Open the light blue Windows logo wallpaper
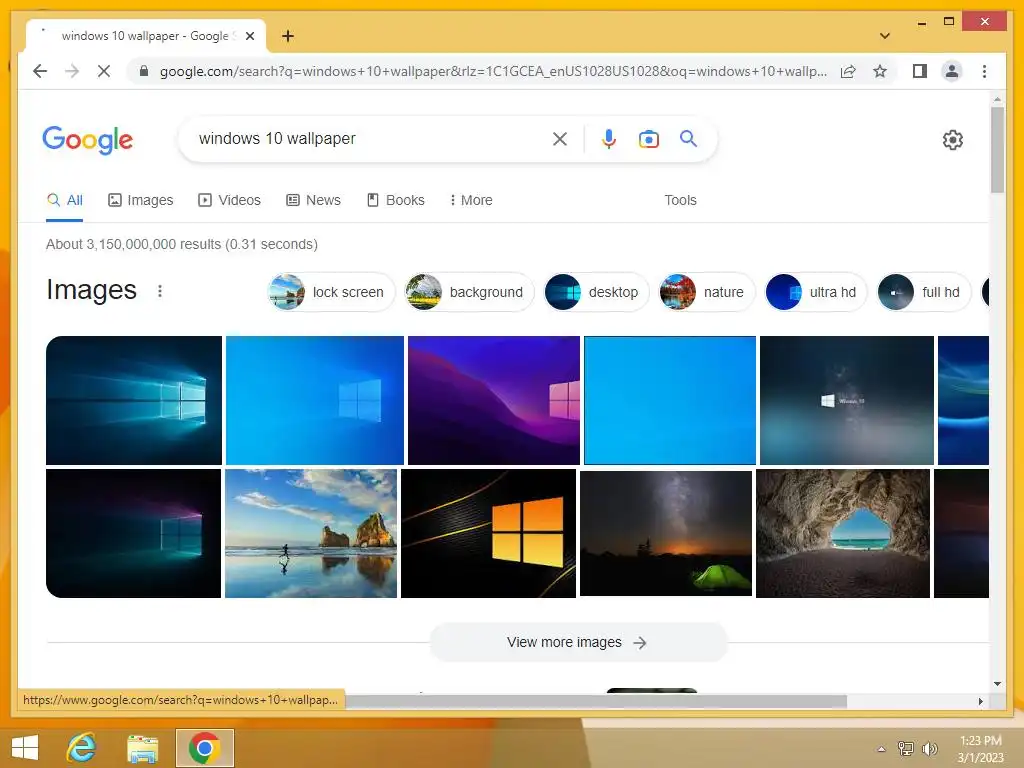Screen dimensions: 1024x768 click(x=315, y=400)
